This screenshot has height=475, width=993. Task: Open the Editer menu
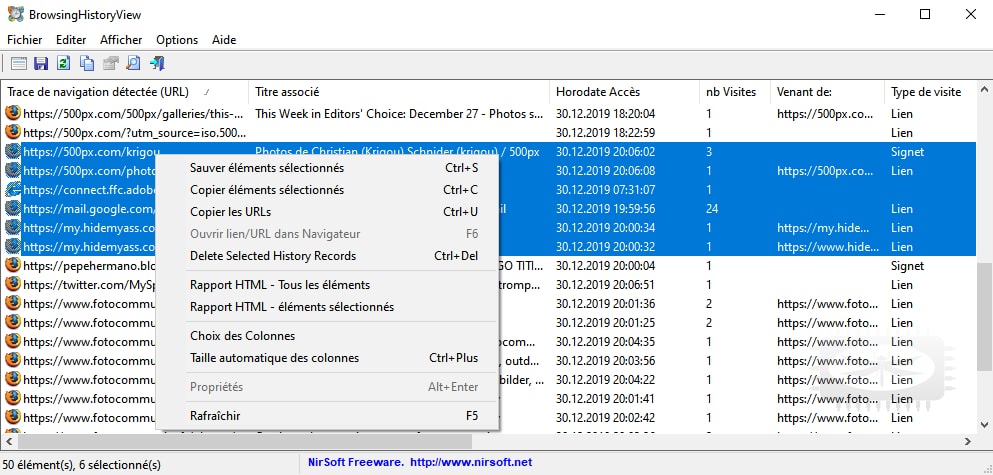[x=71, y=40]
